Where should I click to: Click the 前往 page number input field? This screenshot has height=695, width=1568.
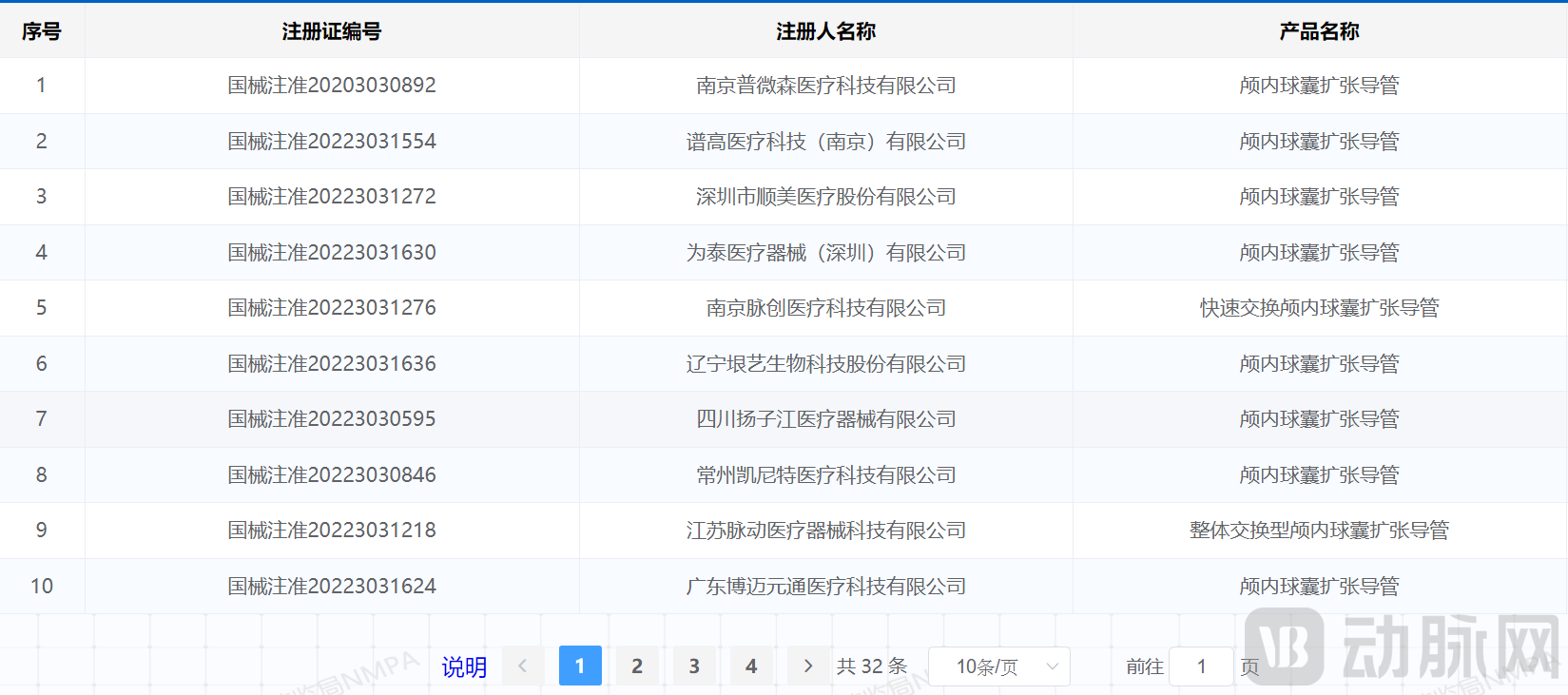point(1201,666)
